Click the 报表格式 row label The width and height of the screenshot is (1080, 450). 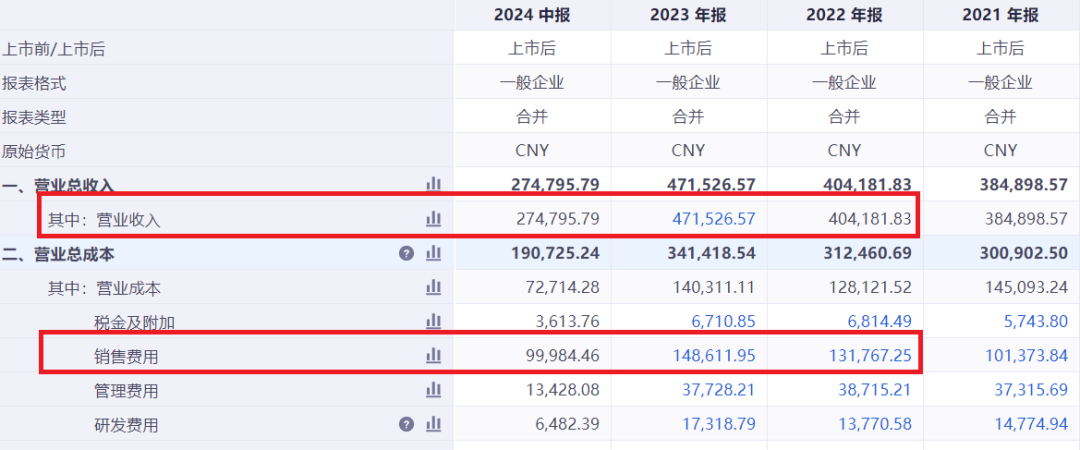[x=34, y=84]
